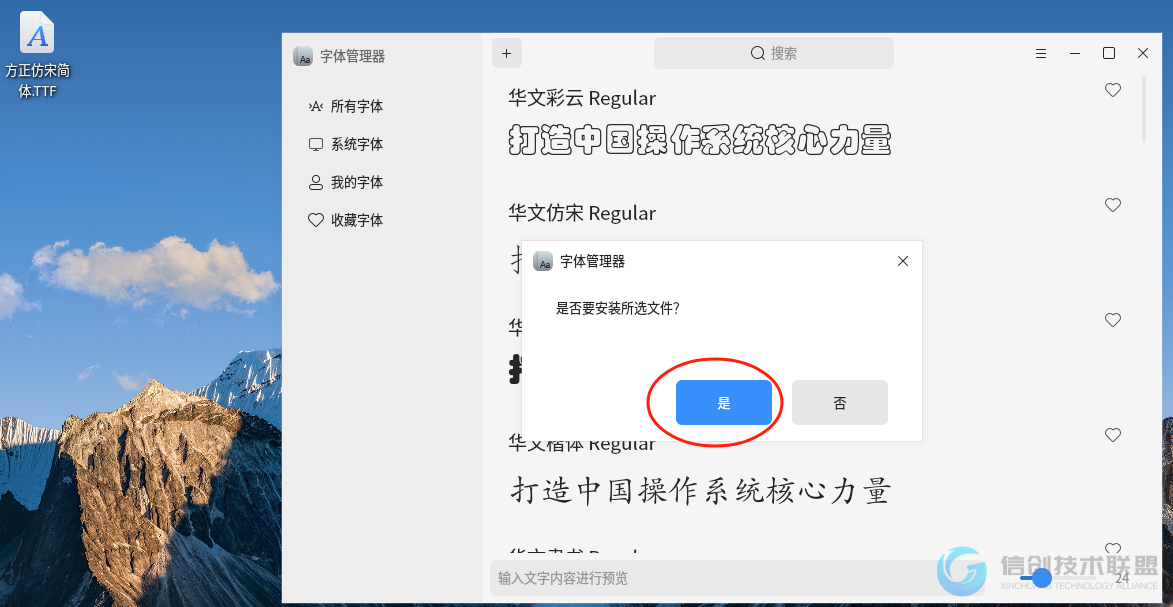
Task: Select 所有字体 in the sidebar
Action: pos(346,106)
